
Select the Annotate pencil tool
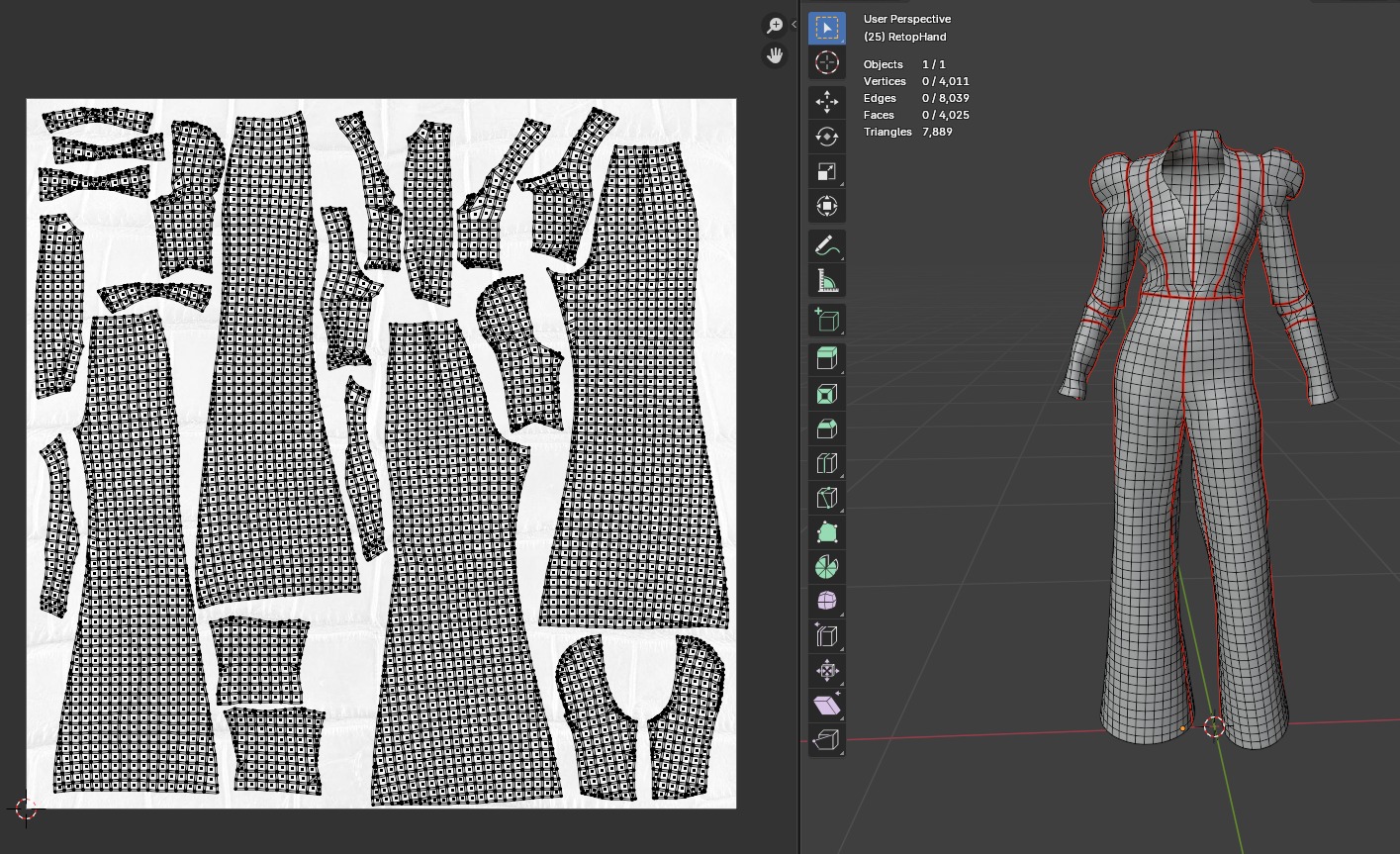click(x=827, y=245)
